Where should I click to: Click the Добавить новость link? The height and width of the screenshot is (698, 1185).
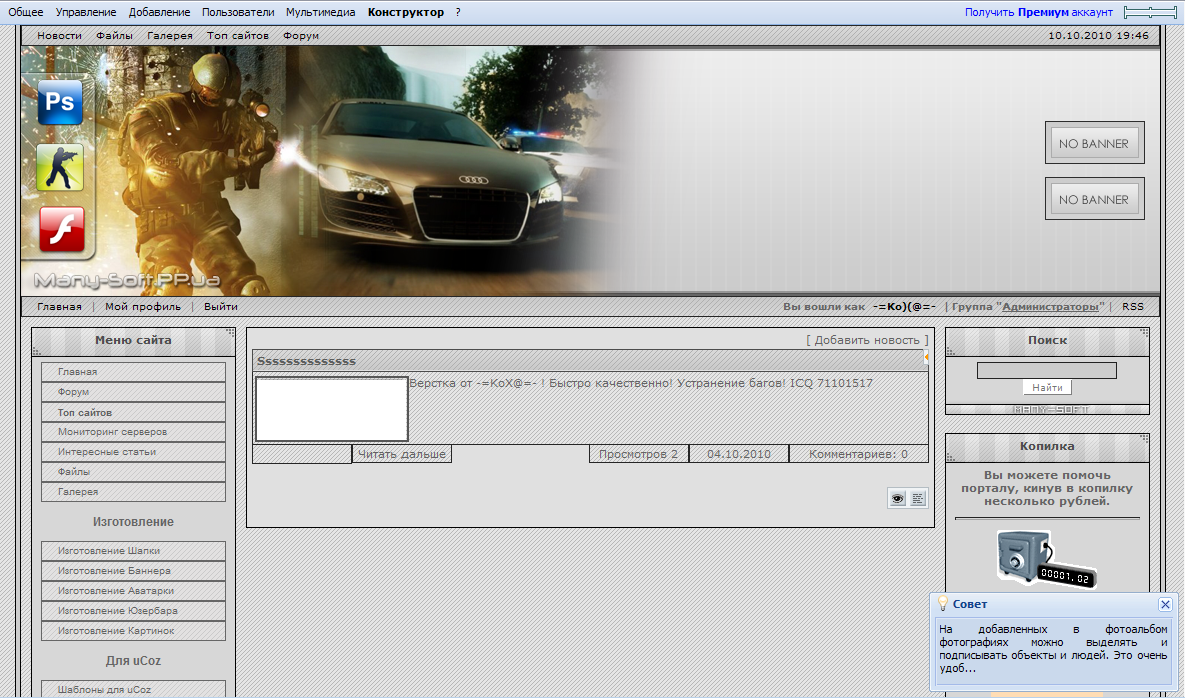866,340
